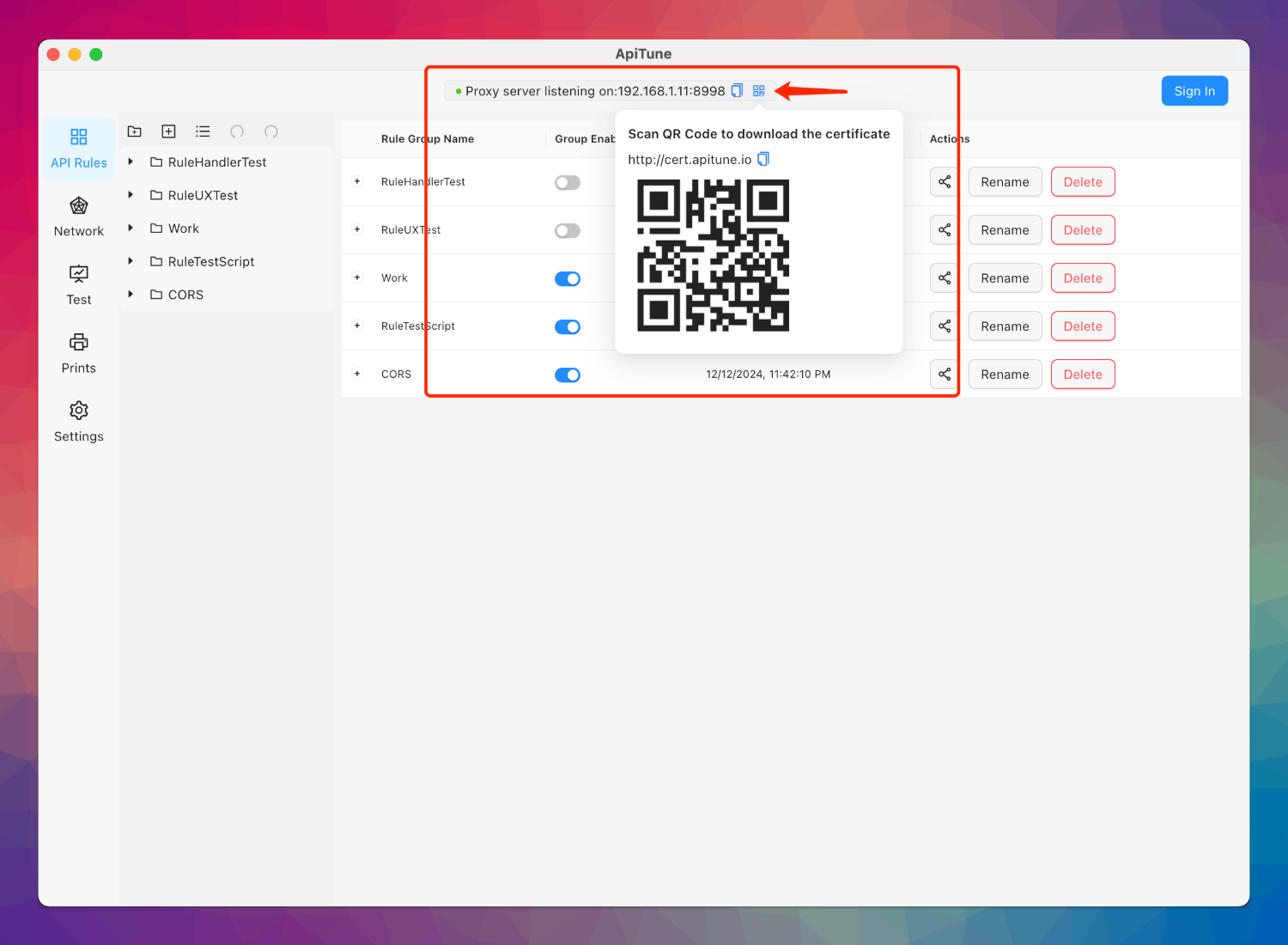Image resolution: width=1288 pixels, height=945 pixels.
Task: Click the list view icon in toolbar
Action: tap(203, 131)
